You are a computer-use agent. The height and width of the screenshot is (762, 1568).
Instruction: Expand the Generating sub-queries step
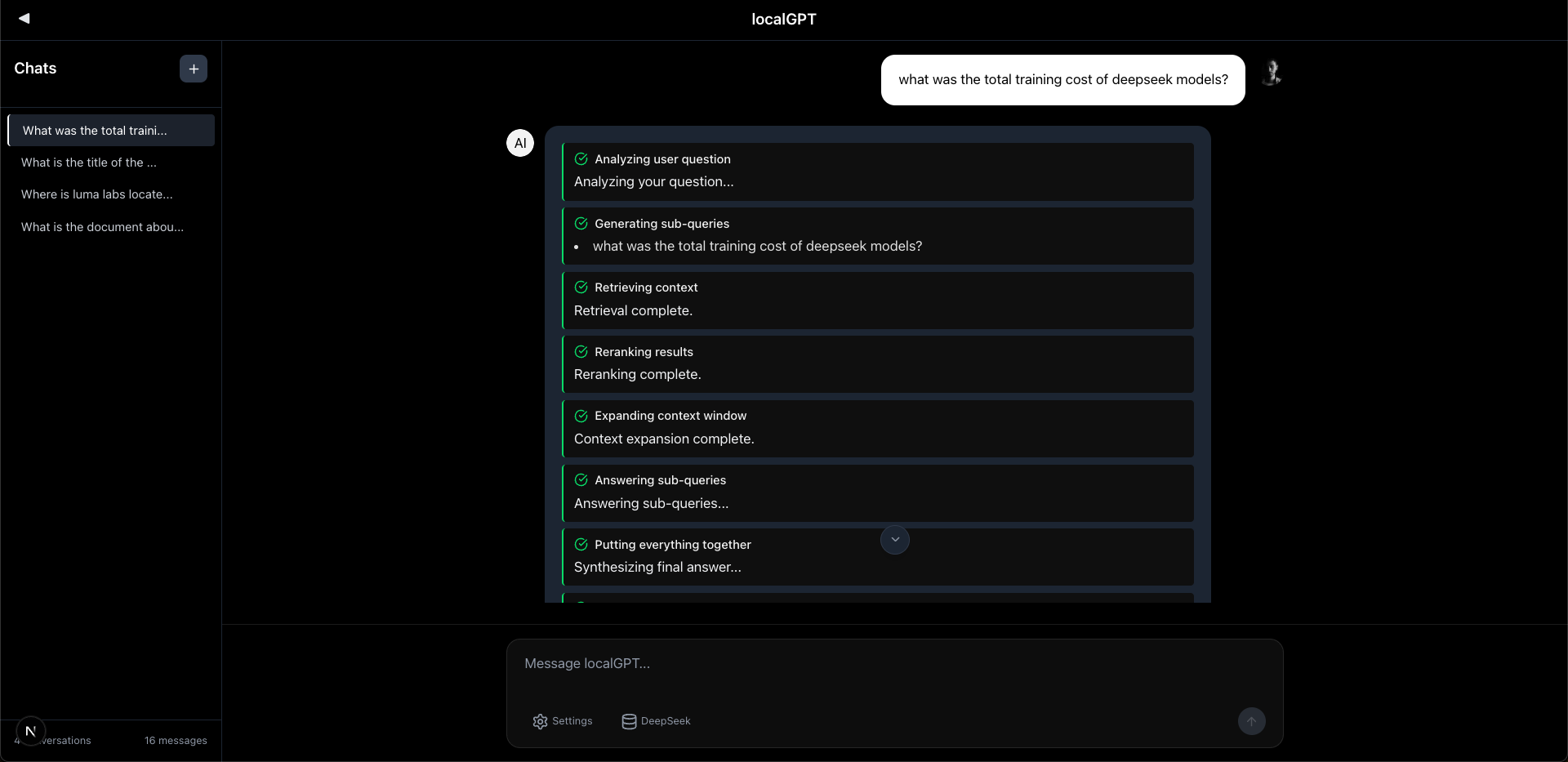coord(661,224)
